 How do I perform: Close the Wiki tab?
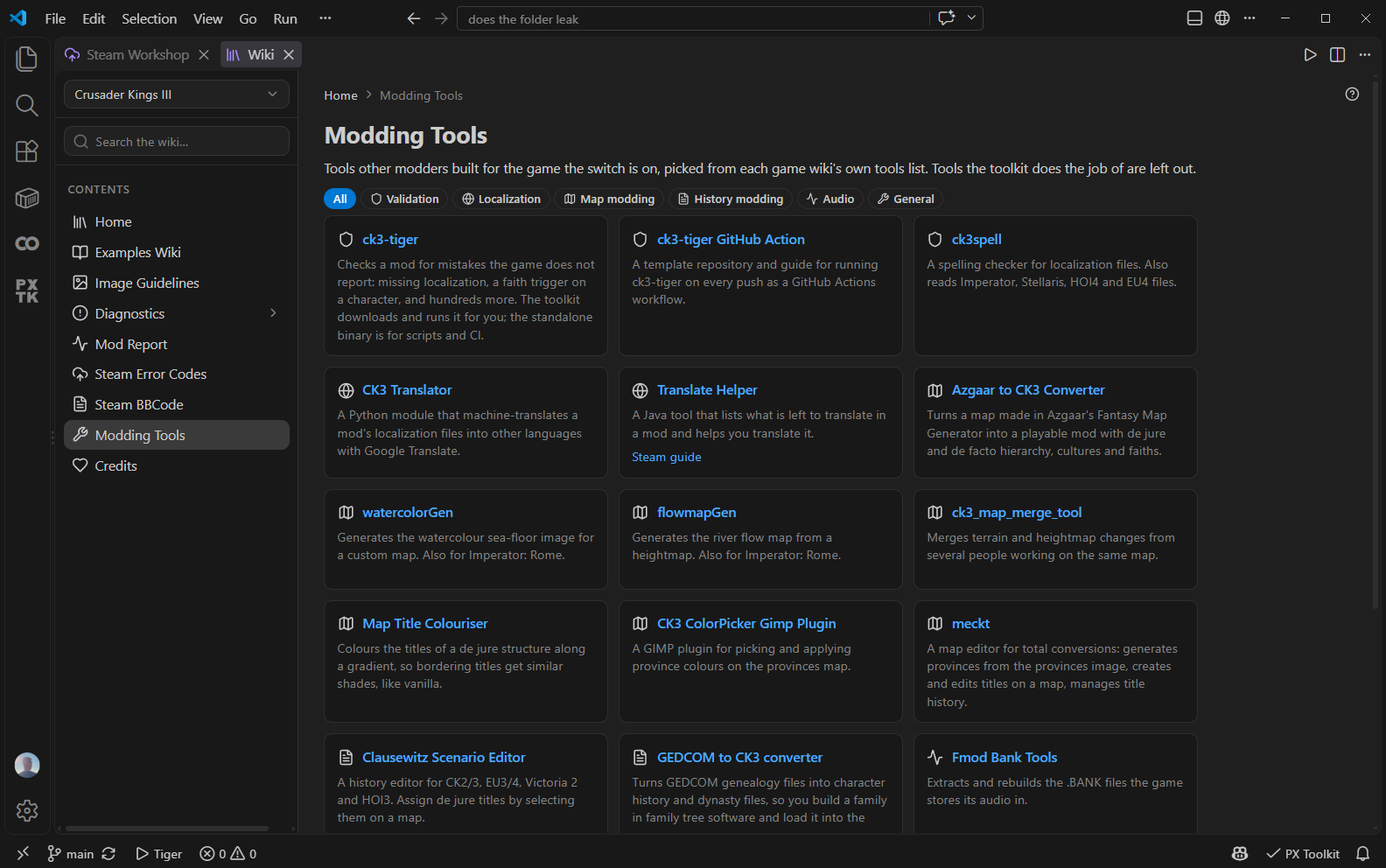289,54
